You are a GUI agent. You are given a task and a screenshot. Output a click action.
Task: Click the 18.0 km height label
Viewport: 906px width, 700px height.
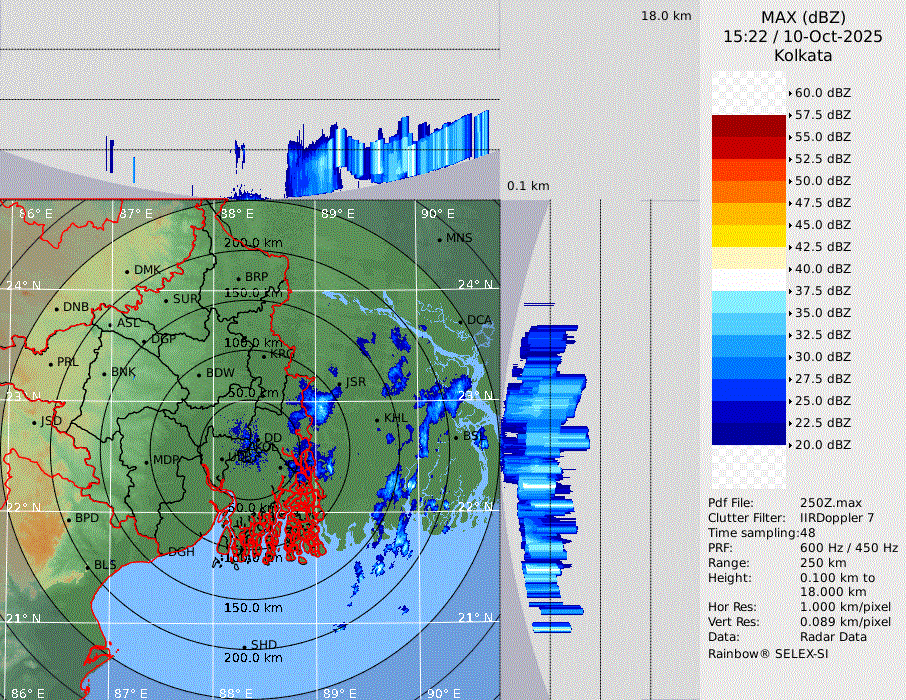point(666,16)
